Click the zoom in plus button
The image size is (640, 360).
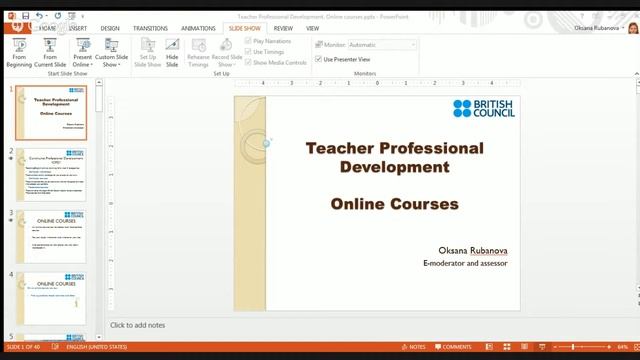tap(609, 347)
